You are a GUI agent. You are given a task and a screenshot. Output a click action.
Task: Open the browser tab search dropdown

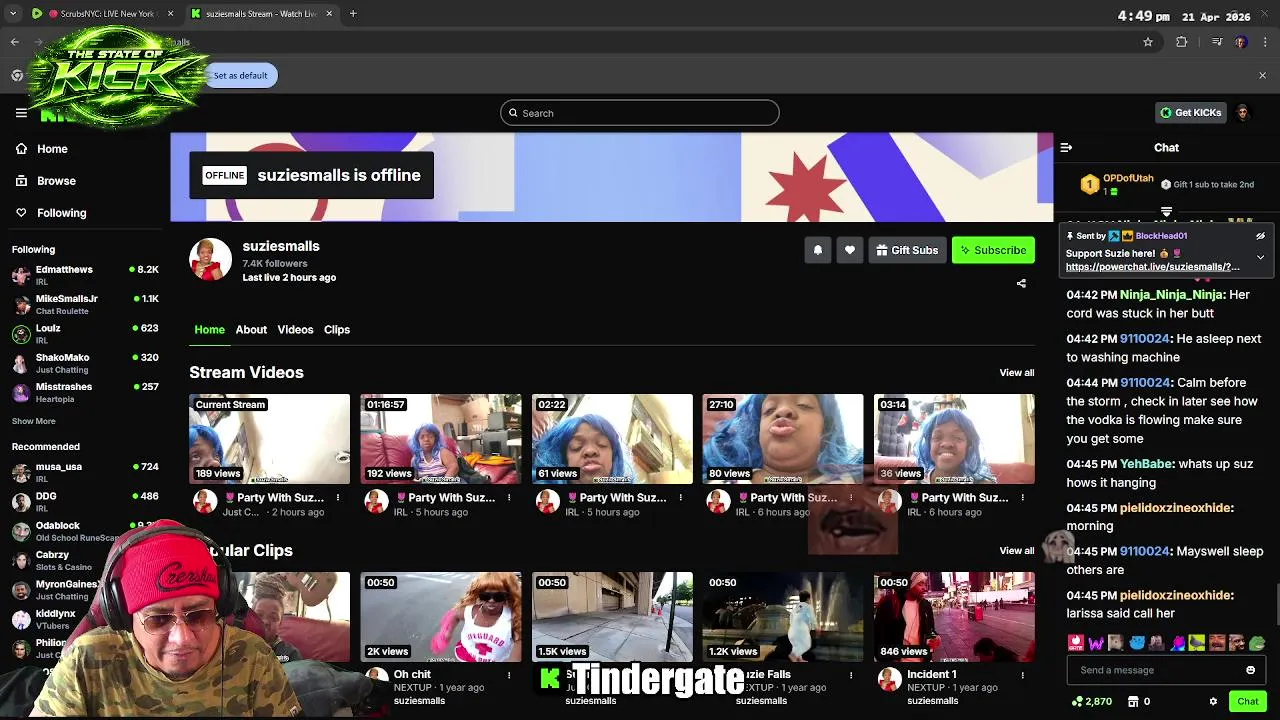[13, 14]
